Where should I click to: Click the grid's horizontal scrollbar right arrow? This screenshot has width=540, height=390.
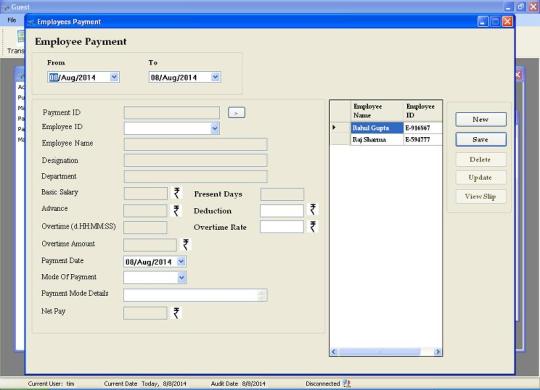(x=438, y=352)
